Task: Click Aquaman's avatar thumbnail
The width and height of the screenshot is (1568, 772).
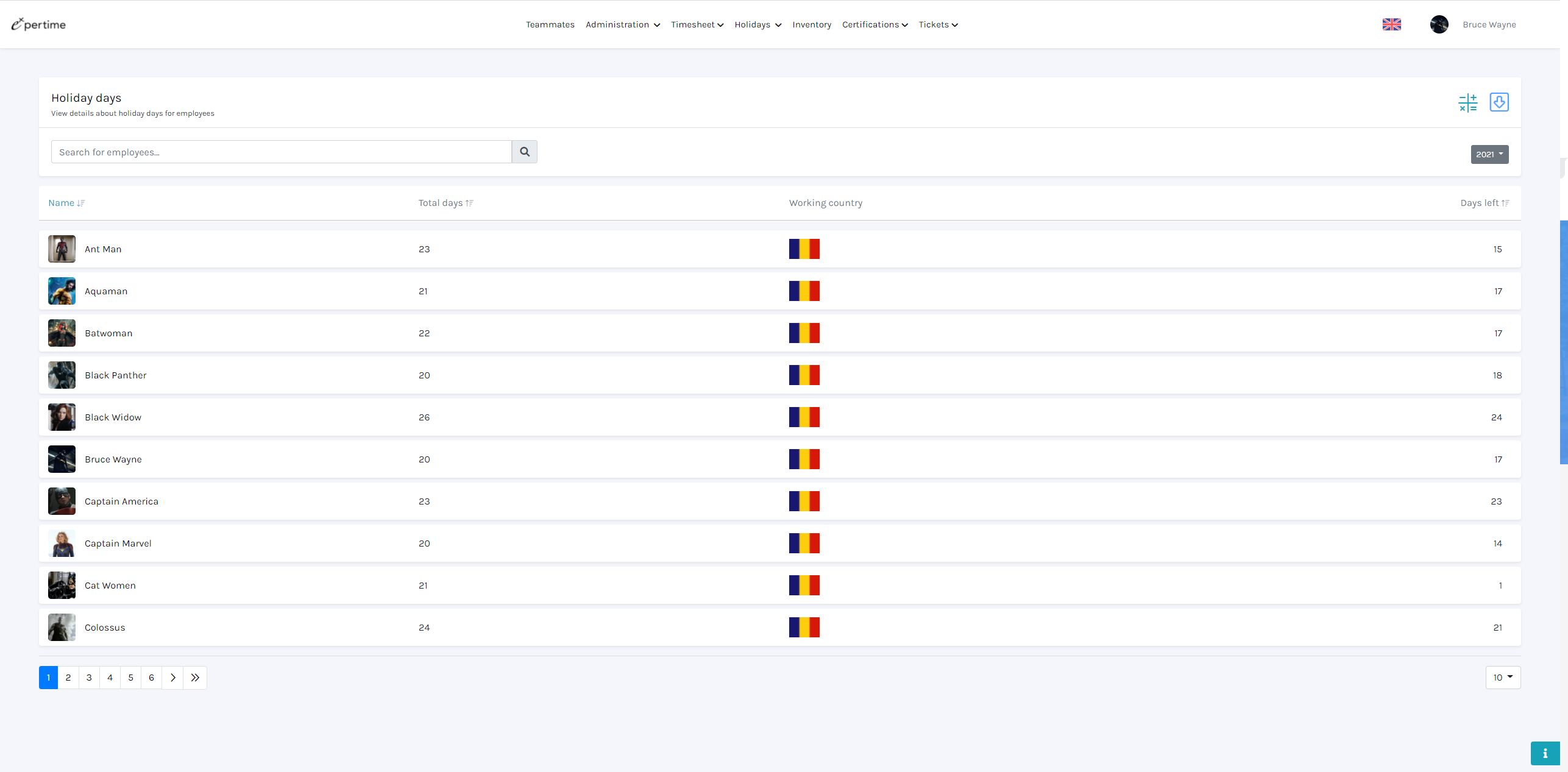Action: coord(62,291)
